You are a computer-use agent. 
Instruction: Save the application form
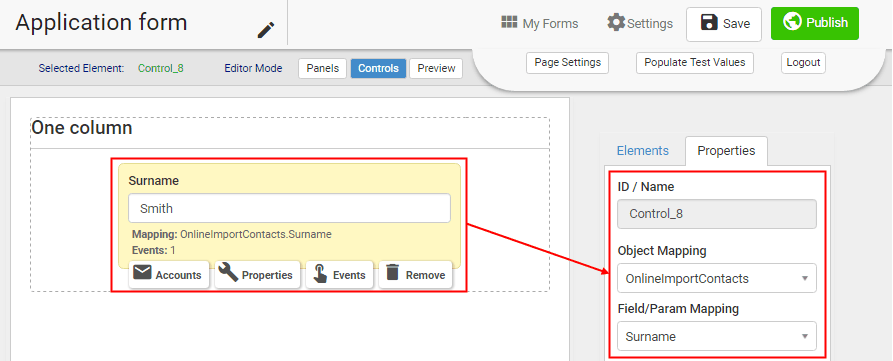(724, 24)
